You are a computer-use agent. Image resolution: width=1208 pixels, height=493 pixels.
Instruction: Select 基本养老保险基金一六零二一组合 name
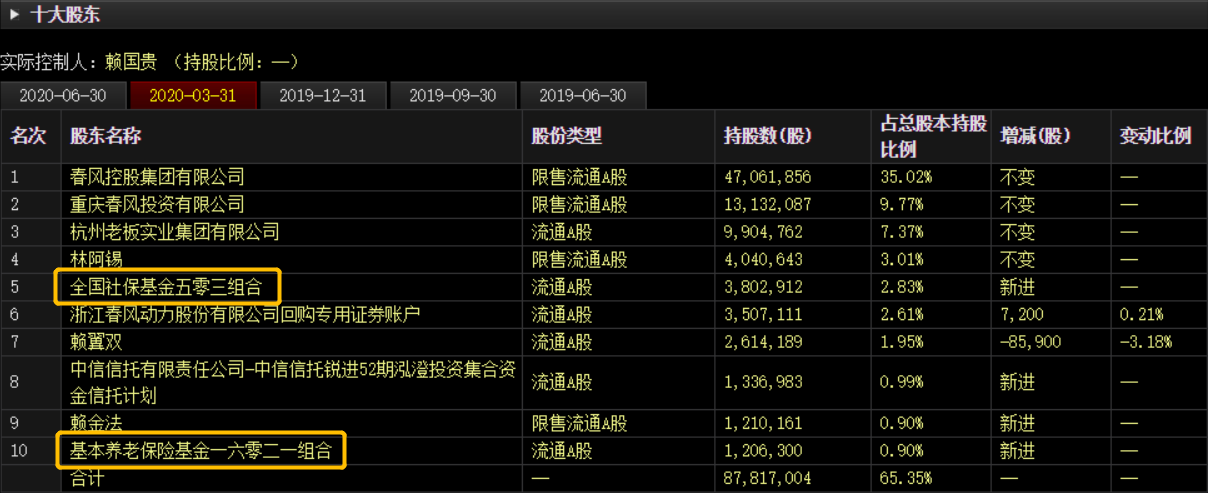coord(200,450)
